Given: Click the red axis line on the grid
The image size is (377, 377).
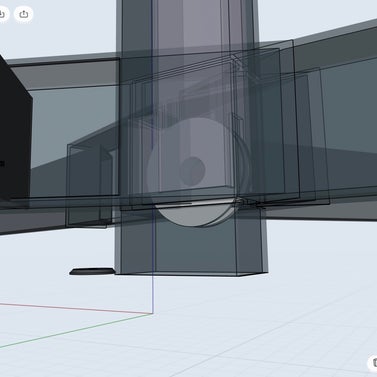Looking at the screenshot, I should point(77,308).
